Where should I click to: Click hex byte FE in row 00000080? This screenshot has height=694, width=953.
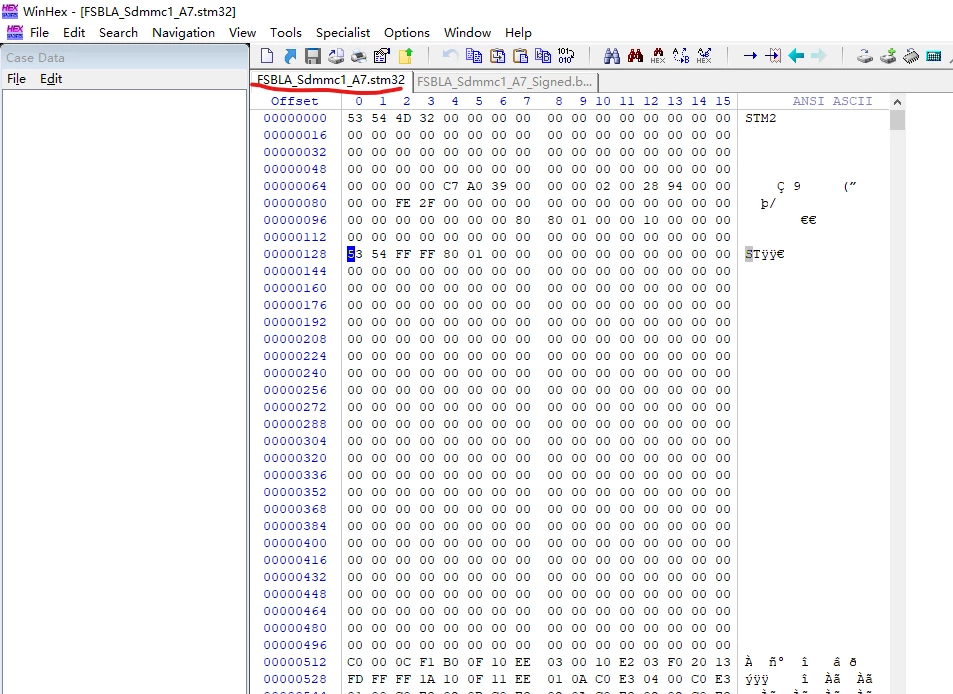(403, 203)
